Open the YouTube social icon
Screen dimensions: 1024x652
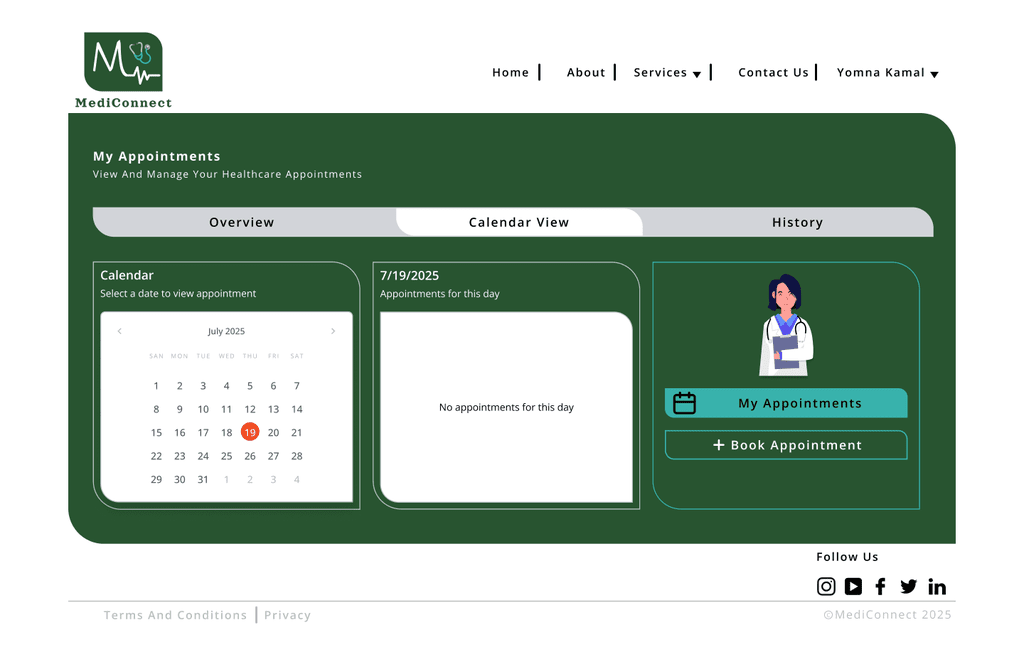[853, 586]
